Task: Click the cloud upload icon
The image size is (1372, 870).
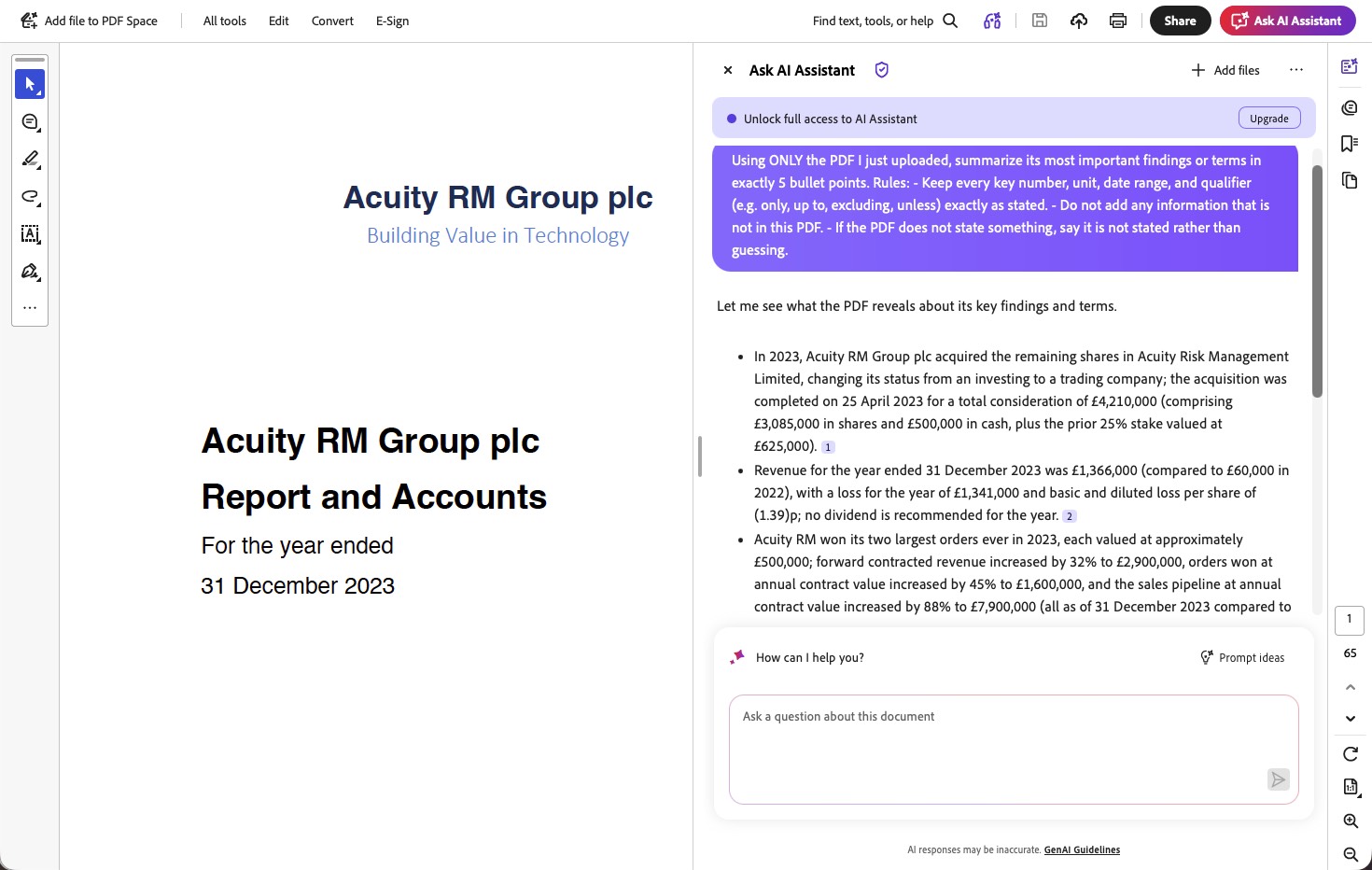Action: (1079, 21)
